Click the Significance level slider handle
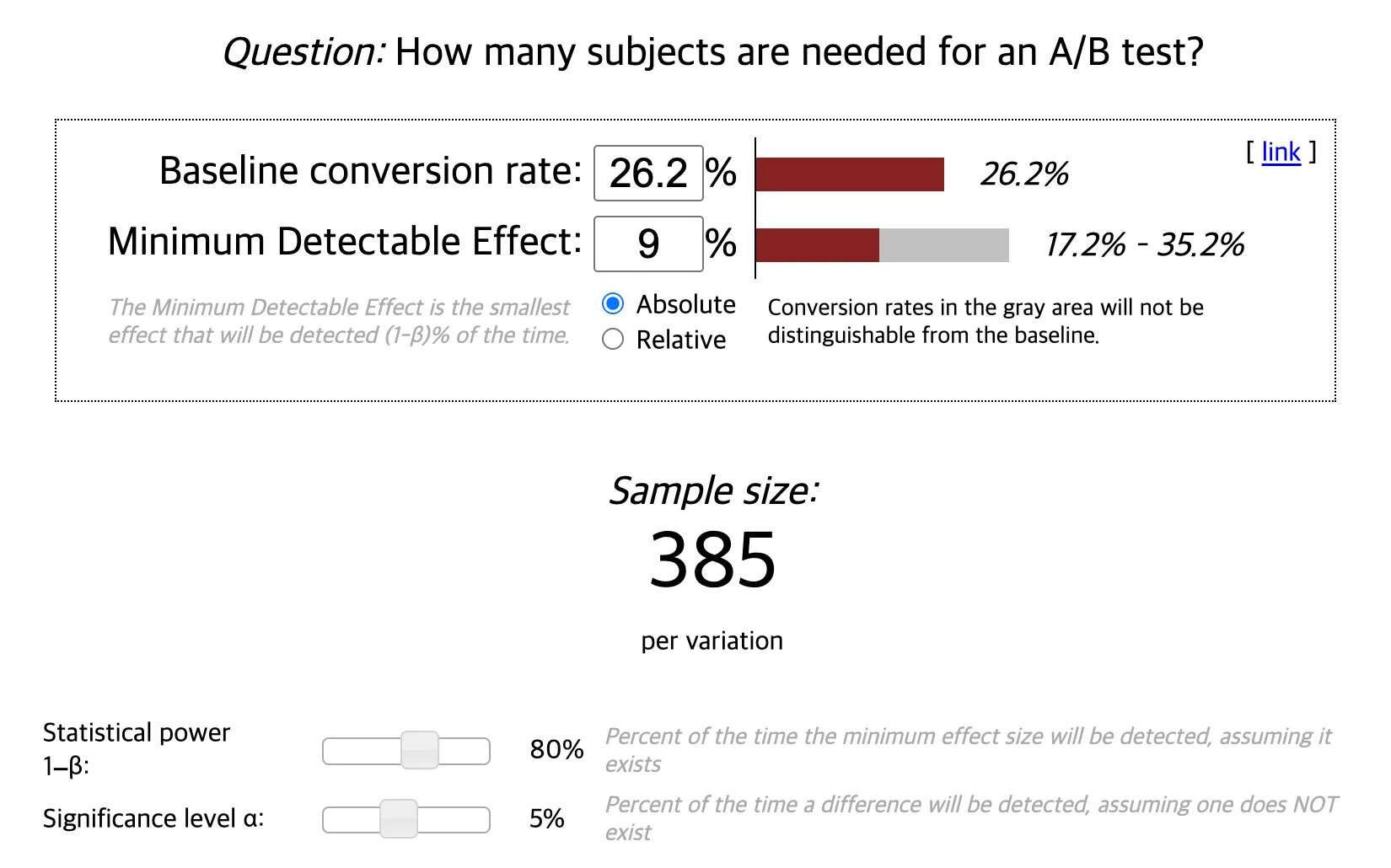The image size is (1391, 868). 399,818
